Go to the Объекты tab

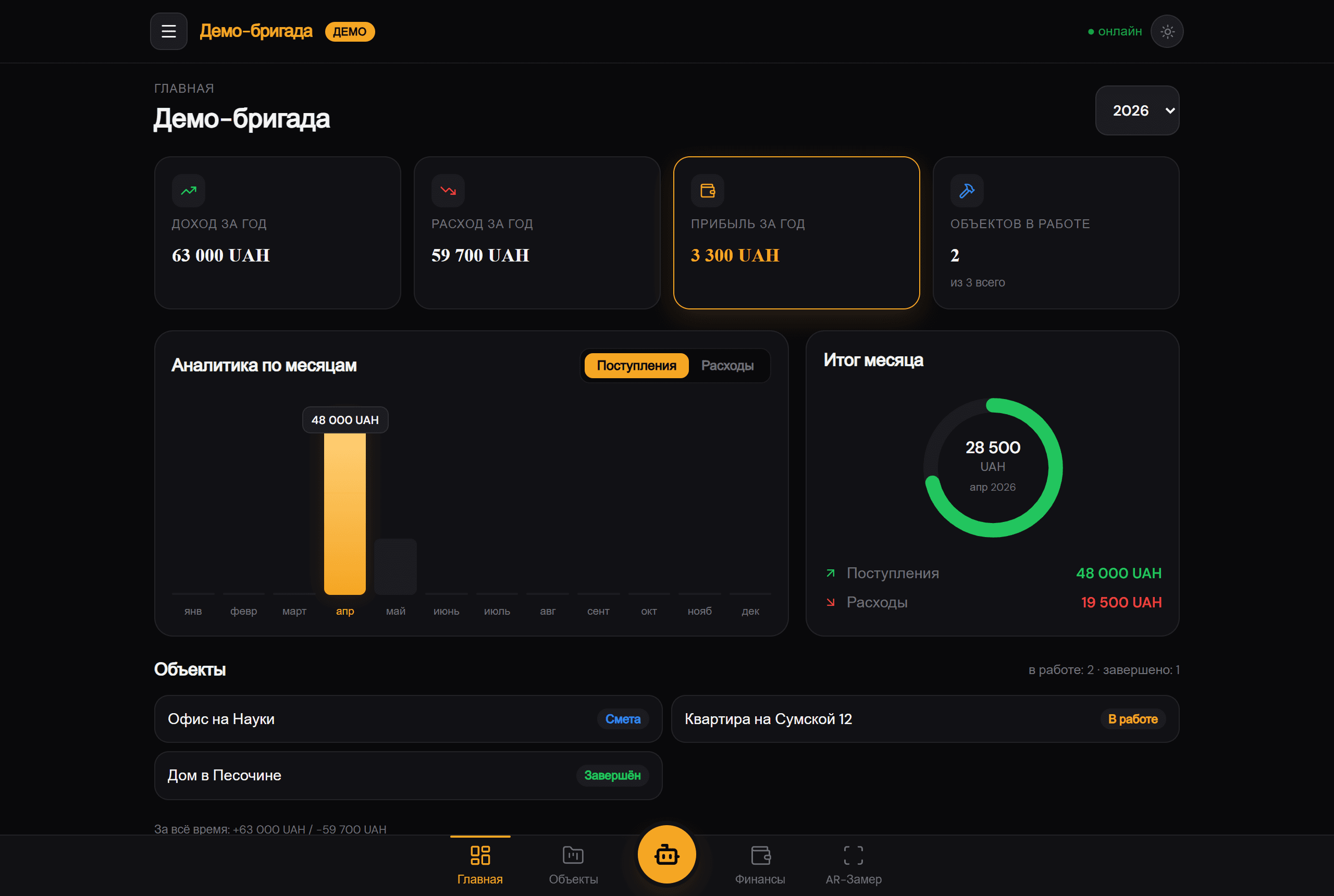(573, 865)
